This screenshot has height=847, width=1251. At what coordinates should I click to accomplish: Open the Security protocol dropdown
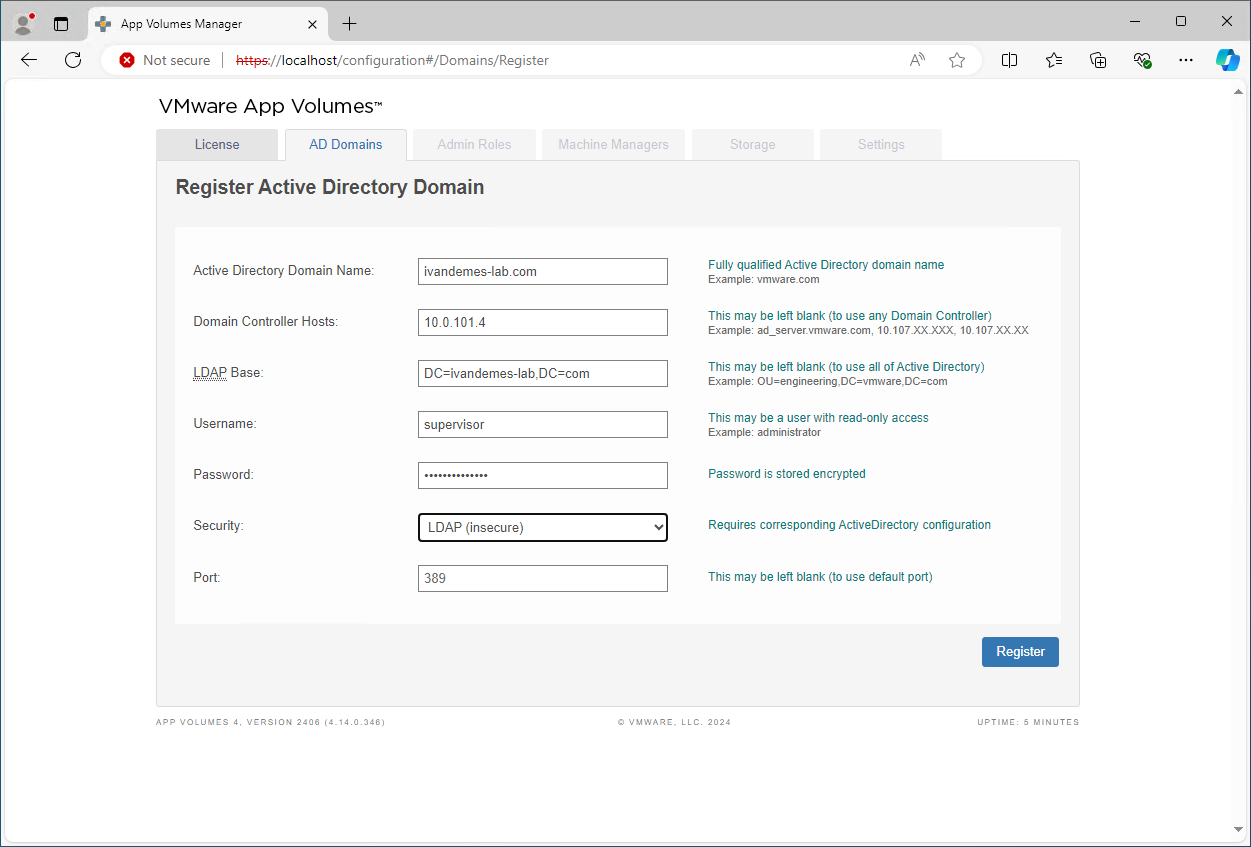point(543,527)
